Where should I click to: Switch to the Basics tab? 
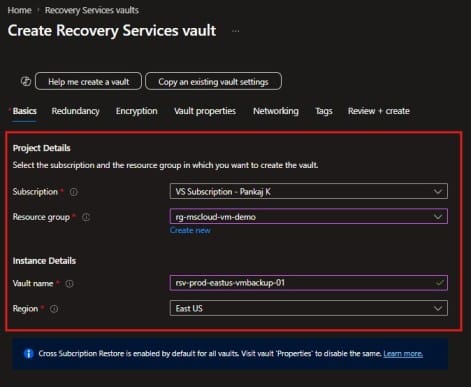(x=24, y=111)
